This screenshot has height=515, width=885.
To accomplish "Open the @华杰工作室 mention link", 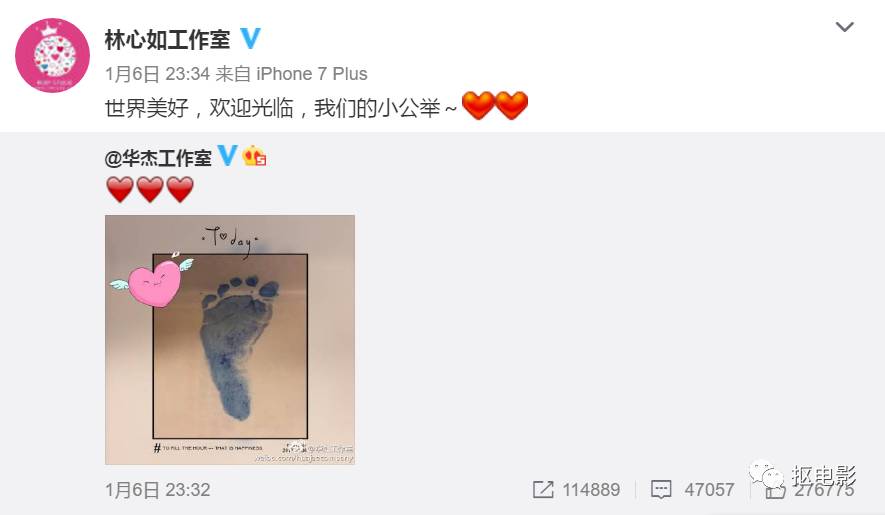I will tap(158, 158).
